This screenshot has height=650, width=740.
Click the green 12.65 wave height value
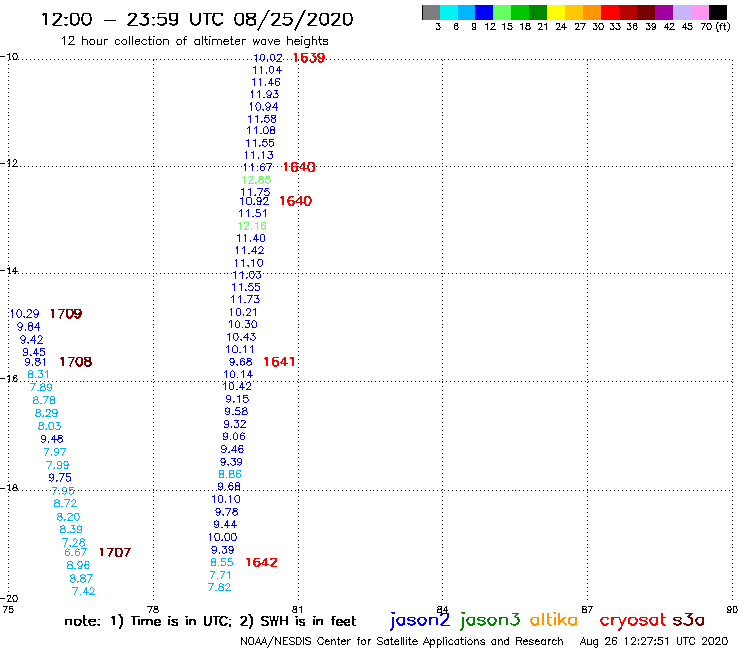click(x=256, y=180)
